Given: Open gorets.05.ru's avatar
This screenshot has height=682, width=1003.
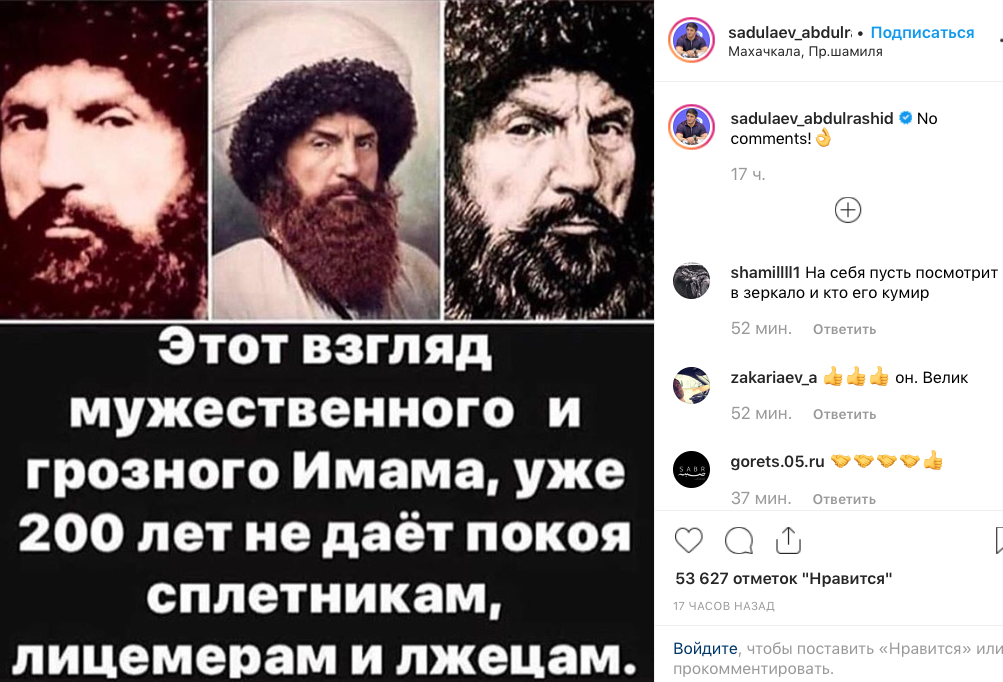Looking at the screenshot, I should [691, 470].
